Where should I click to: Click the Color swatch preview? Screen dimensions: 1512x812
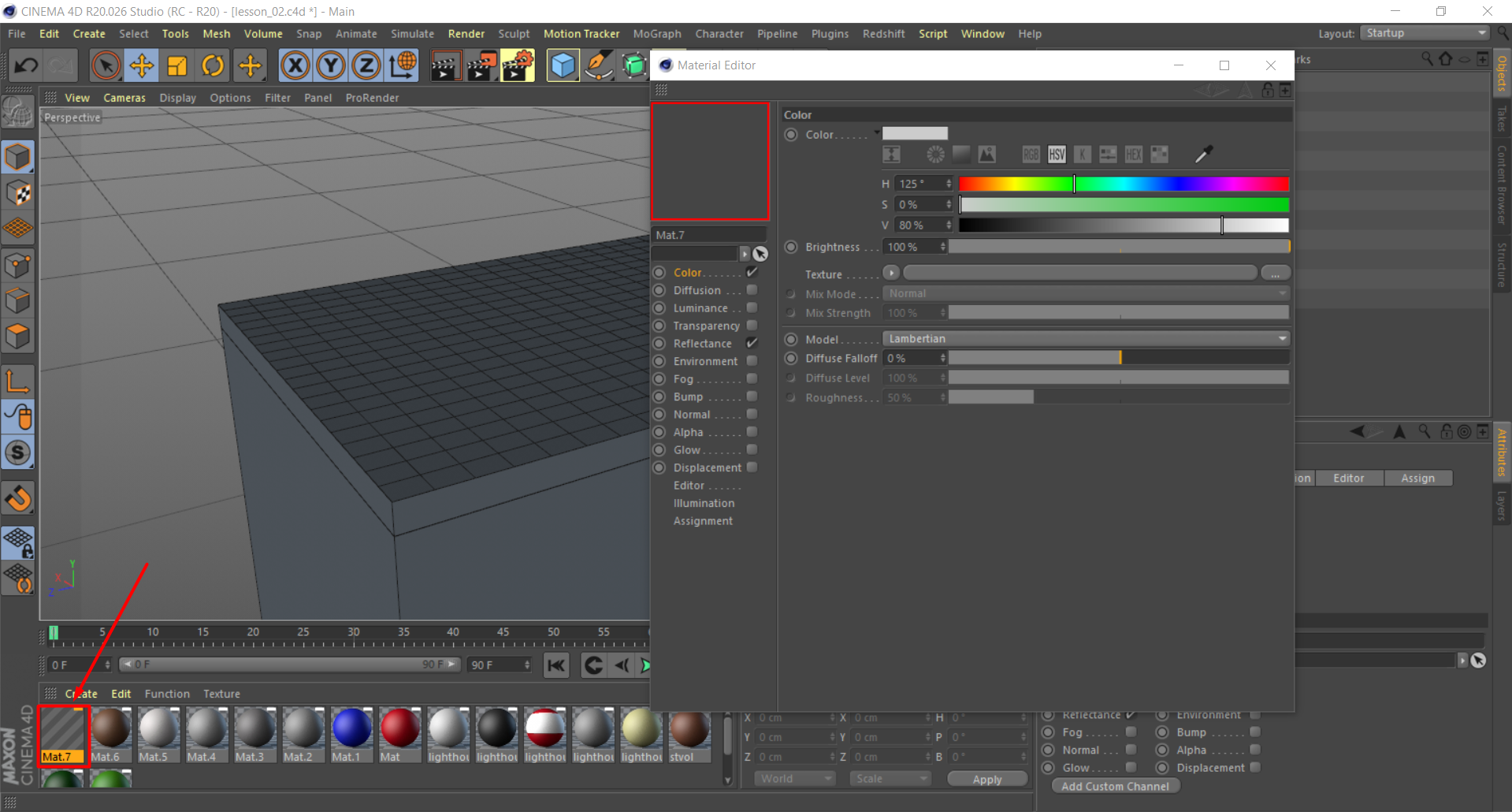(x=915, y=133)
